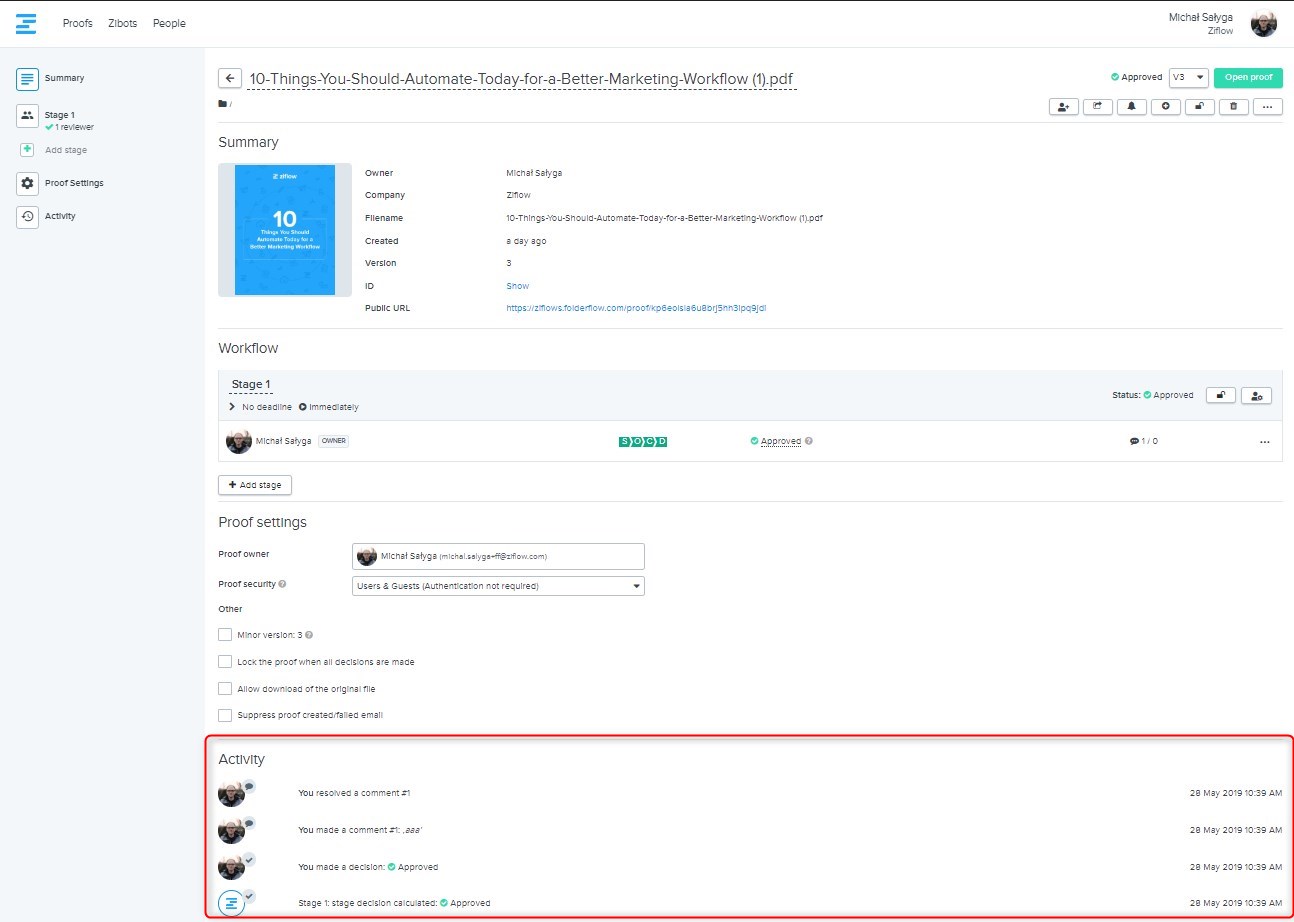Open Stage 1 reviewer settings icon
Viewport: 1294px width, 922px height.
(1256, 395)
